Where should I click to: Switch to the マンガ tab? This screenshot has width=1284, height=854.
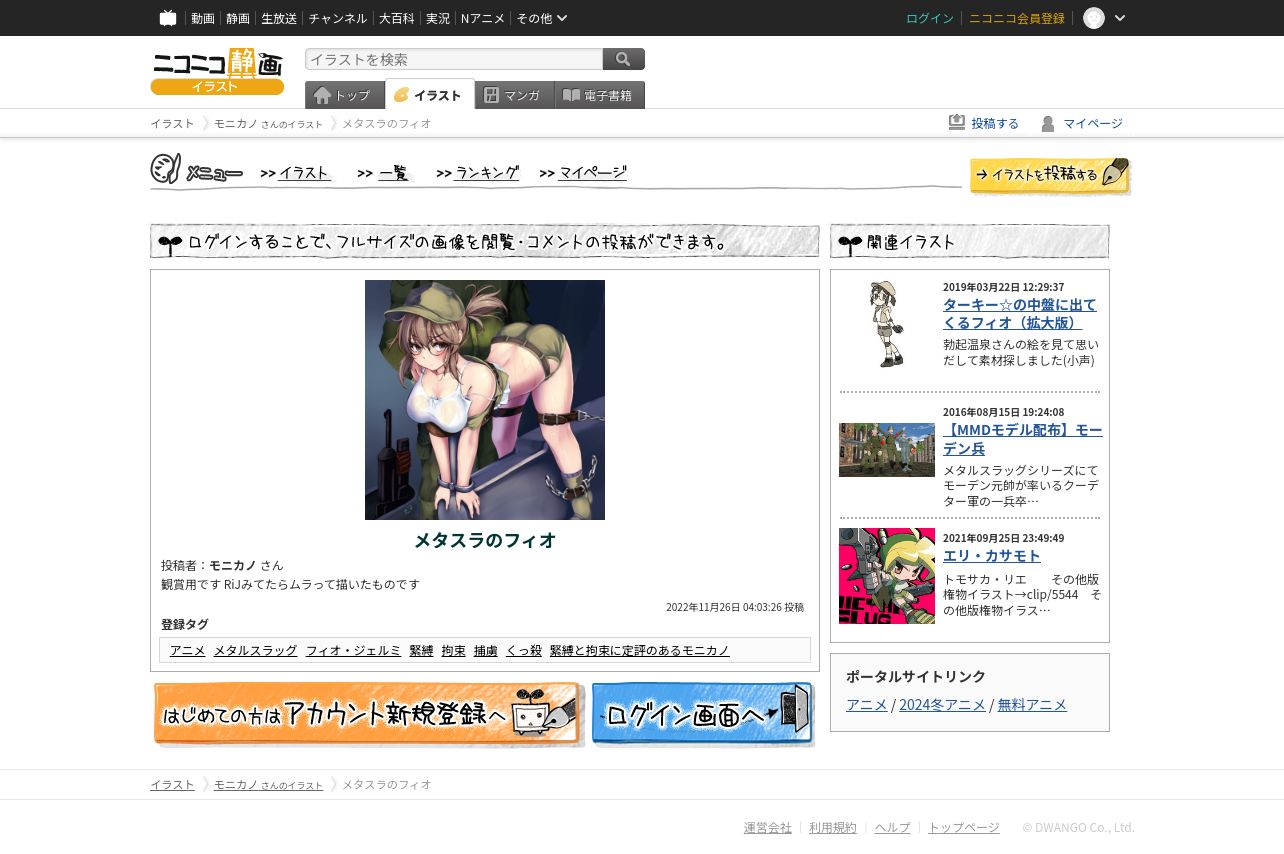(x=515, y=95)
